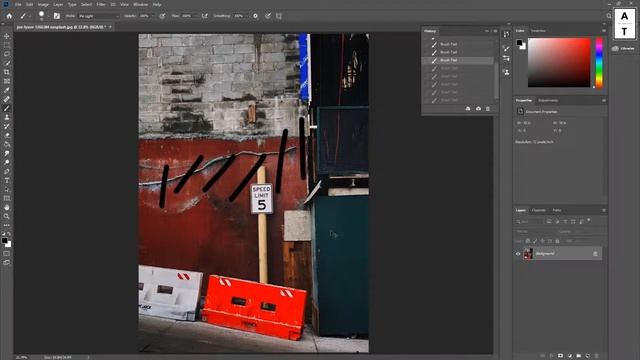640x360 pixels.
Task: Delete current state trash icon in History panel
Action: (488, 109)
